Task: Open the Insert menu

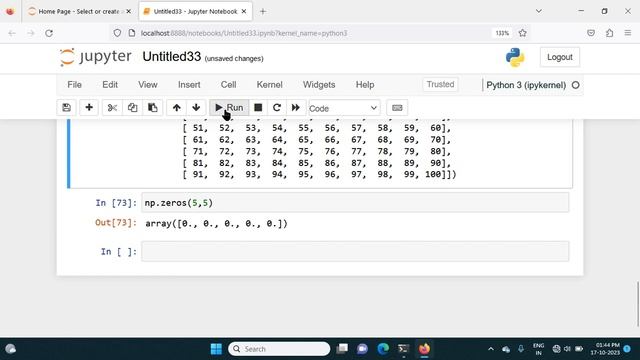Action: coord(189,85)
